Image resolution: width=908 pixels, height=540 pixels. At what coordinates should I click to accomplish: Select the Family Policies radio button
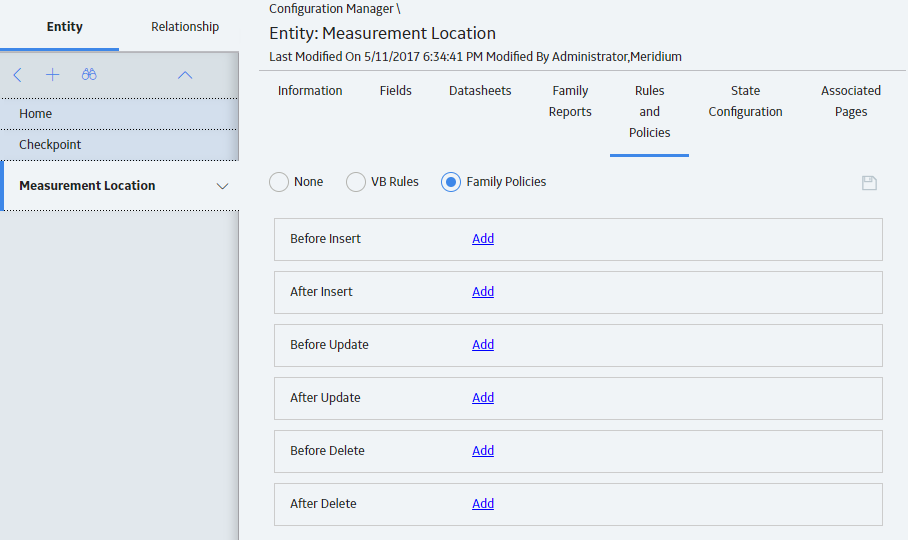[451, 182]
